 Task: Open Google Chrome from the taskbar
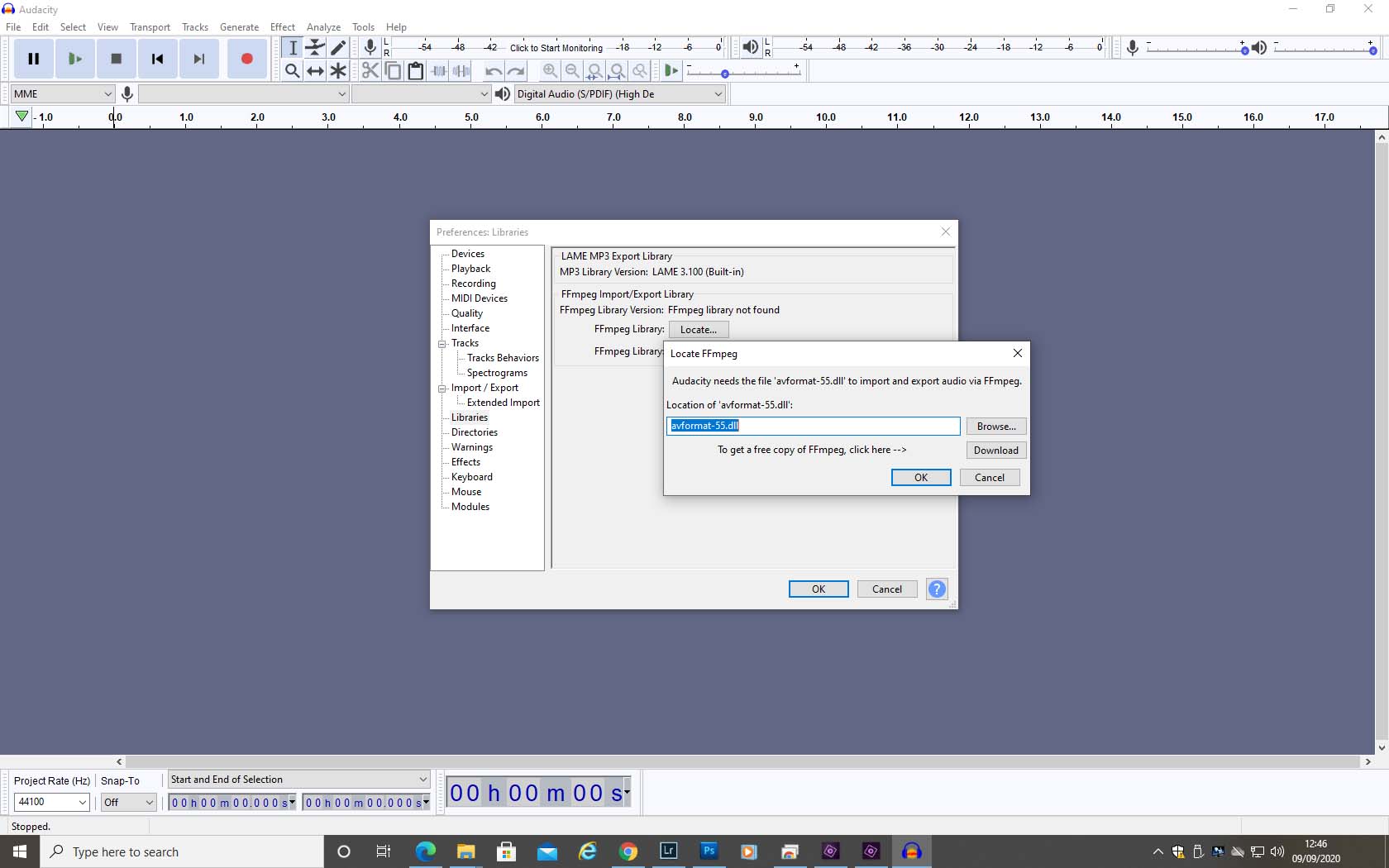628,851
